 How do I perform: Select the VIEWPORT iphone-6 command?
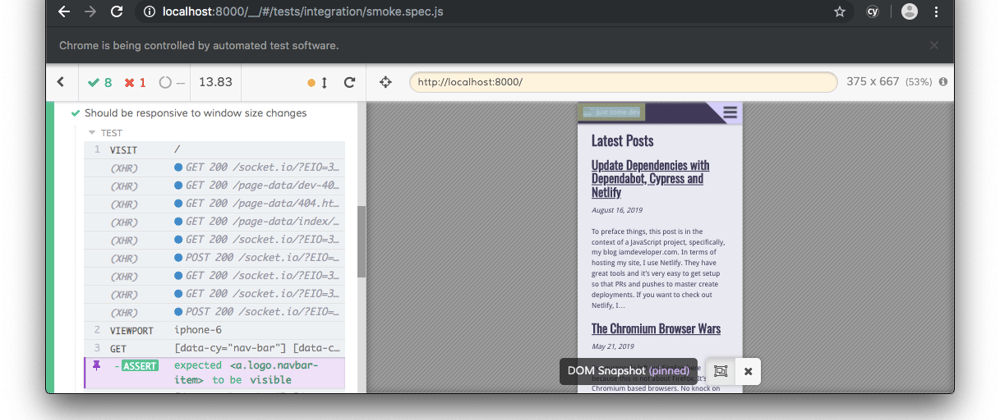(x=214, y=330)
